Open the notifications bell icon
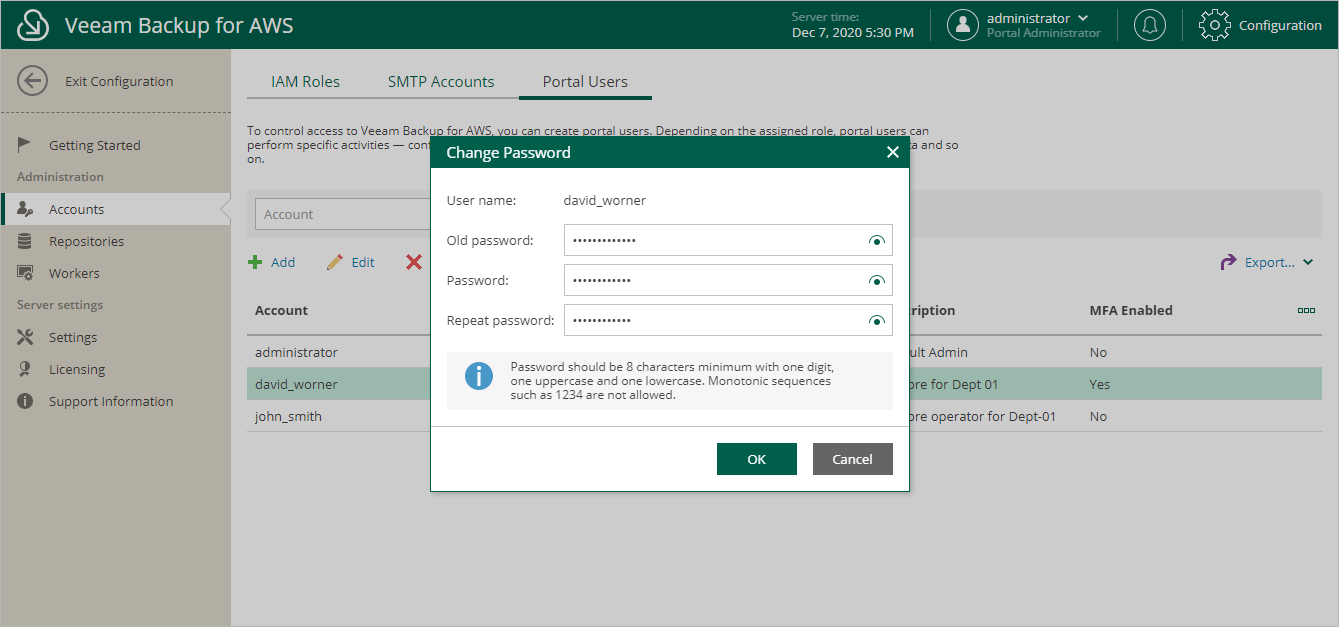Image resolution: width=1339 pixels, height=627 pixels. click(1150, 25)
